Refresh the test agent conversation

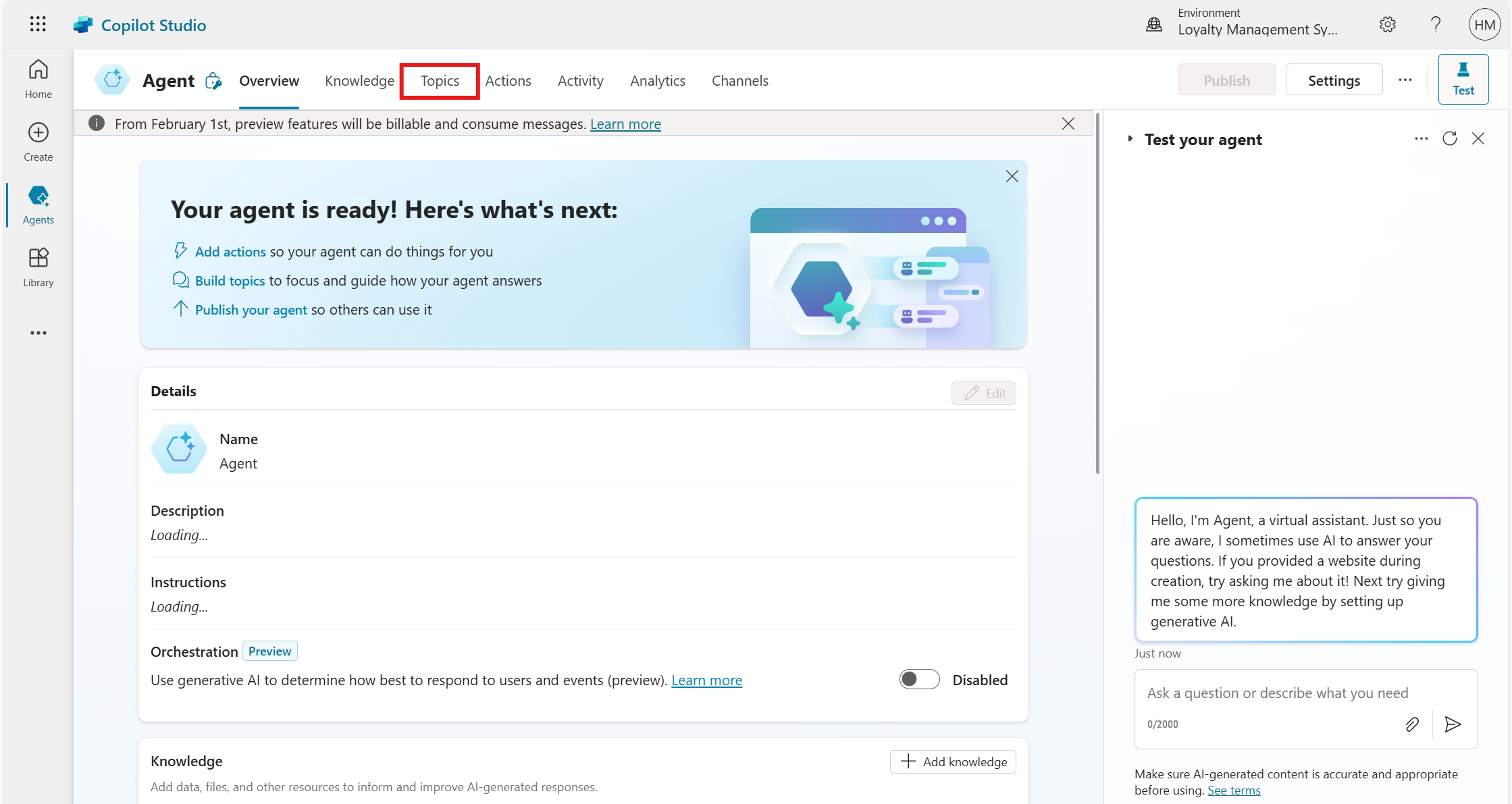[x=1450, y=139]
